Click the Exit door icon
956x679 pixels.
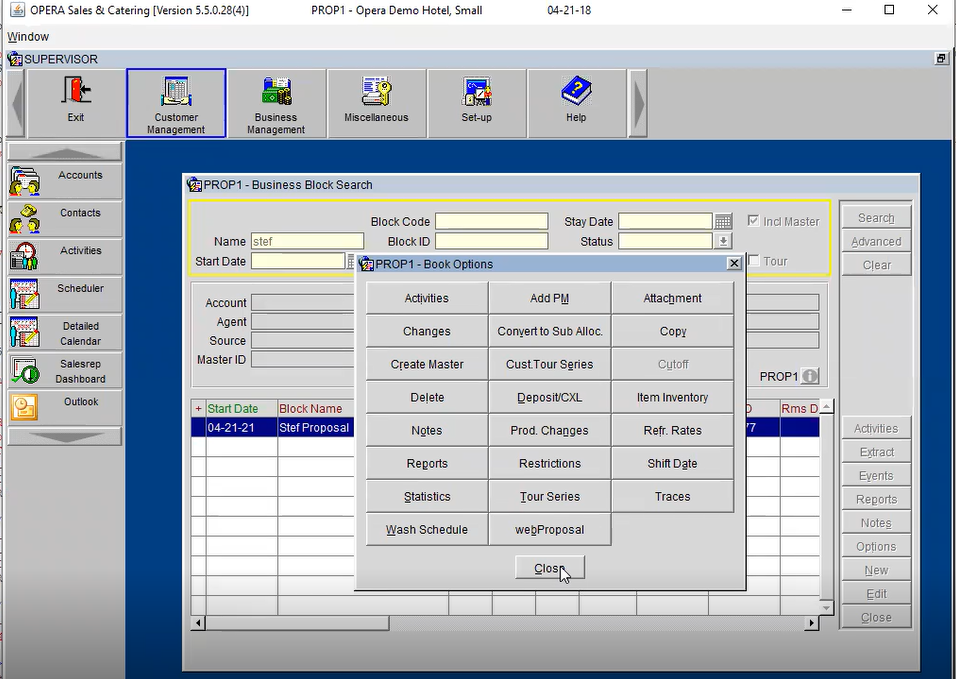click(76, 91)
